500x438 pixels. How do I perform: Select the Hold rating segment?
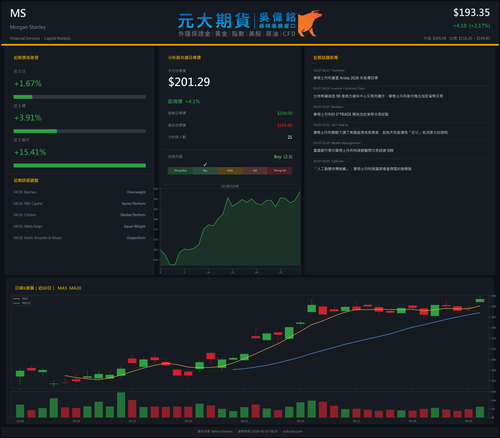click(230, 171)
